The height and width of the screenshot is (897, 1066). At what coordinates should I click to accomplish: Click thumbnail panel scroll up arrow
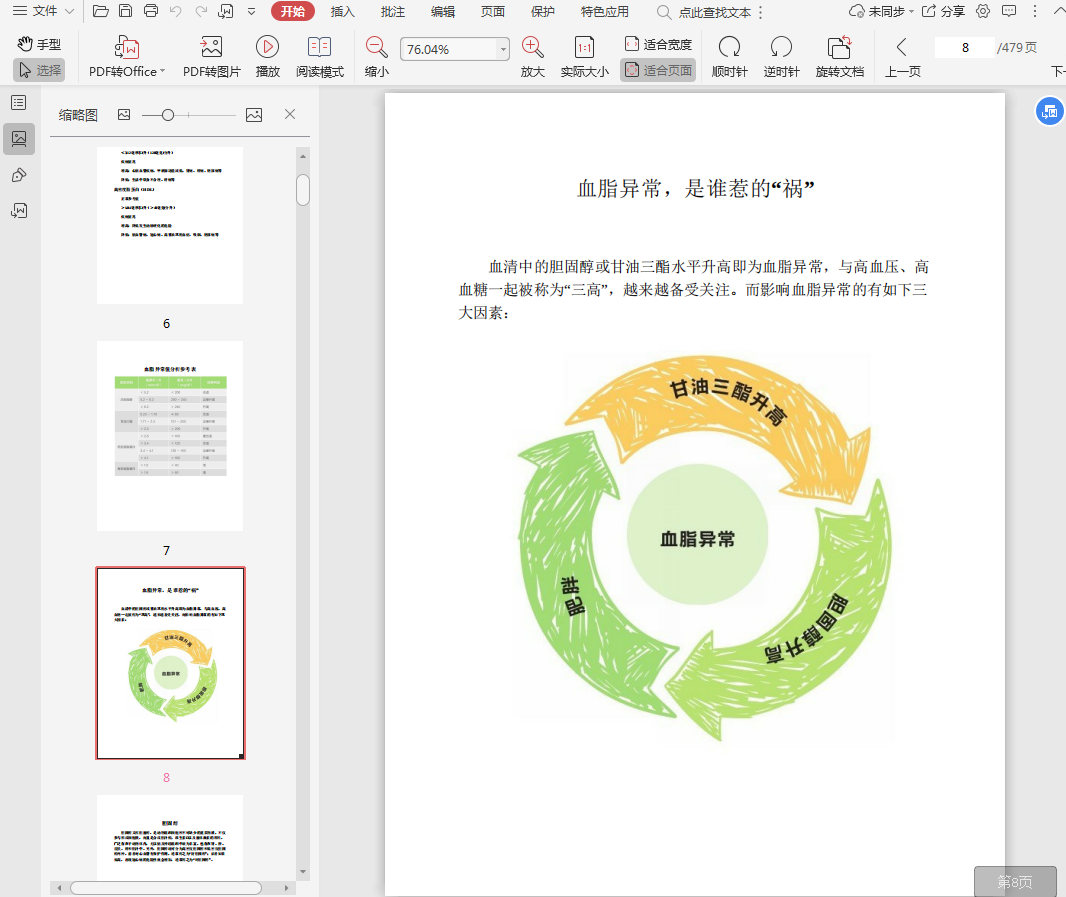coord(303,156)
